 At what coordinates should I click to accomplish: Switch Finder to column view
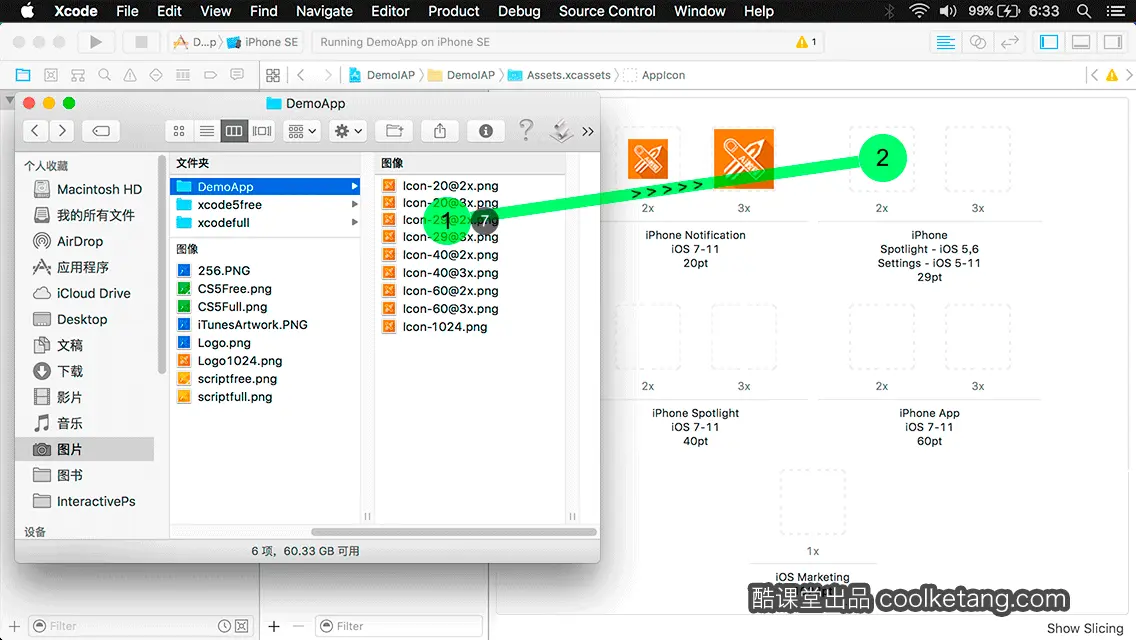[x=234, y=130]
